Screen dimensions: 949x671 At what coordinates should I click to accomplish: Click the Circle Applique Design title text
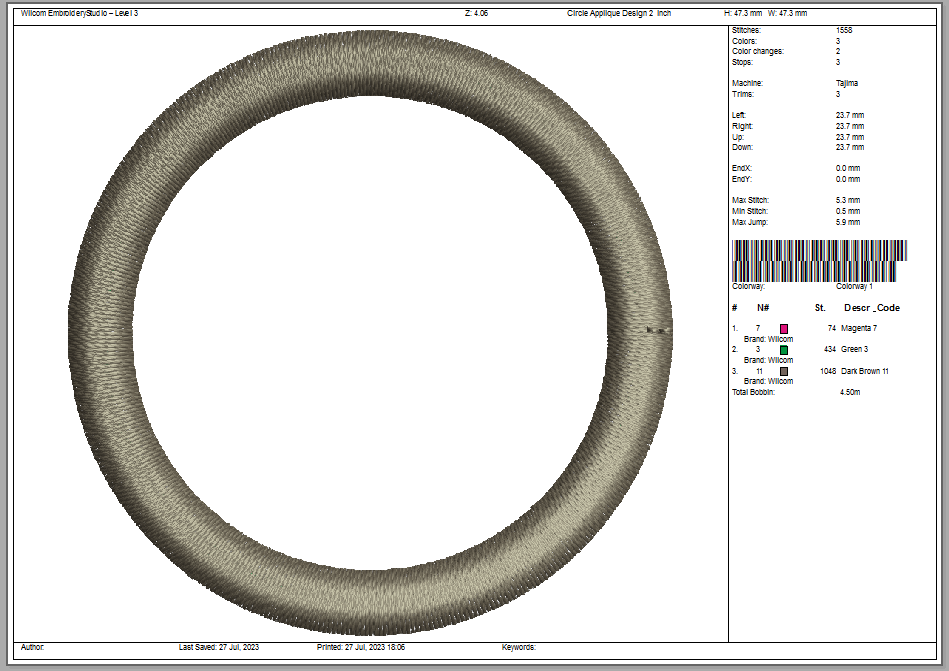click(619, 13)
